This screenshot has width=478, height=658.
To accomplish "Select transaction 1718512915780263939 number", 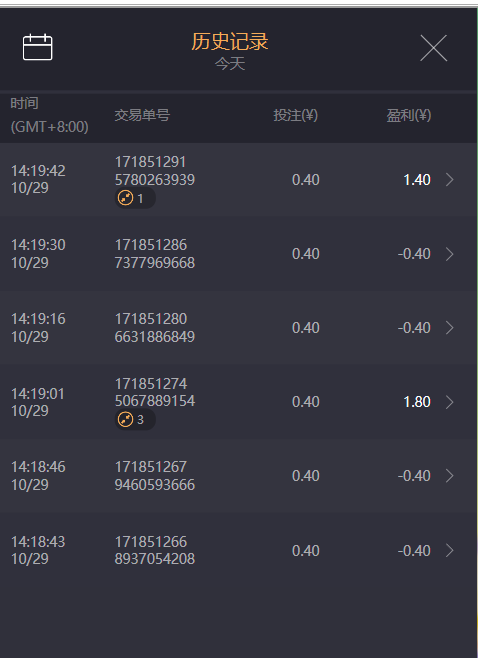I will pyautogui.click(x=155, y=171).
